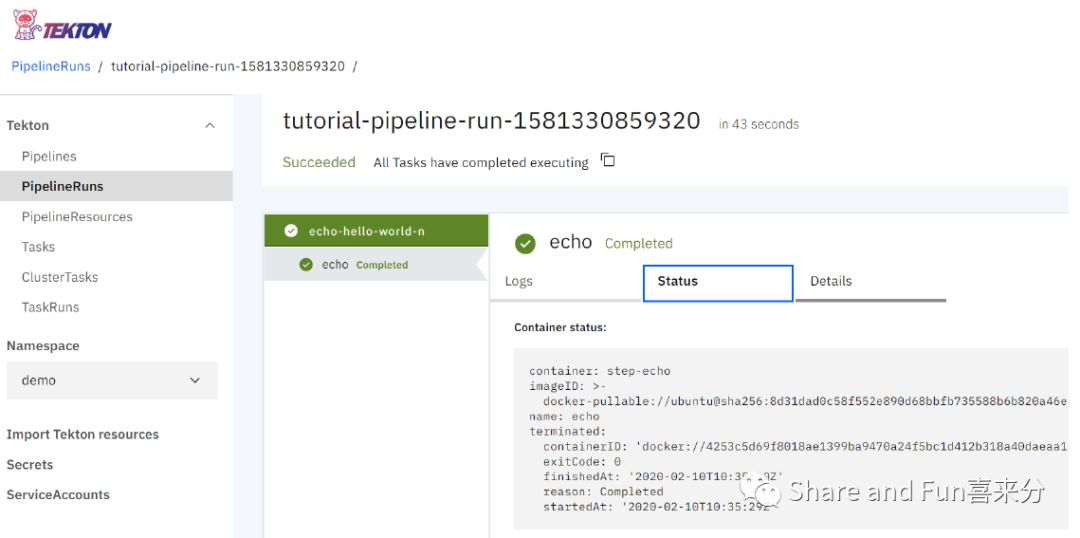Go to PipelineRuns breadcrumb link

pyautogui.click(x=51, y=66)
